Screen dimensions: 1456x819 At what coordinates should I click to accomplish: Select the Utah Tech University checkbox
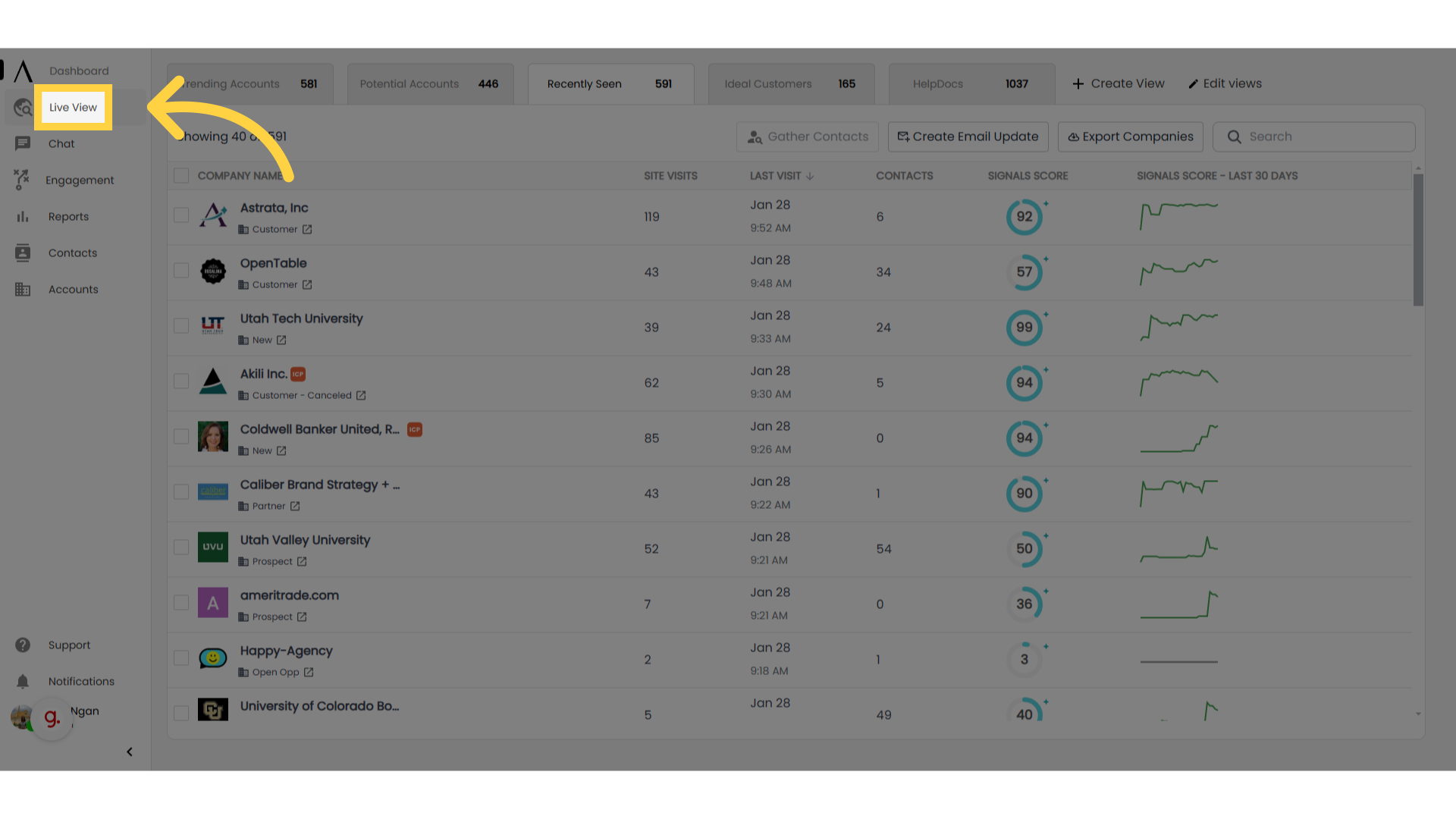(x=181, y=326)
